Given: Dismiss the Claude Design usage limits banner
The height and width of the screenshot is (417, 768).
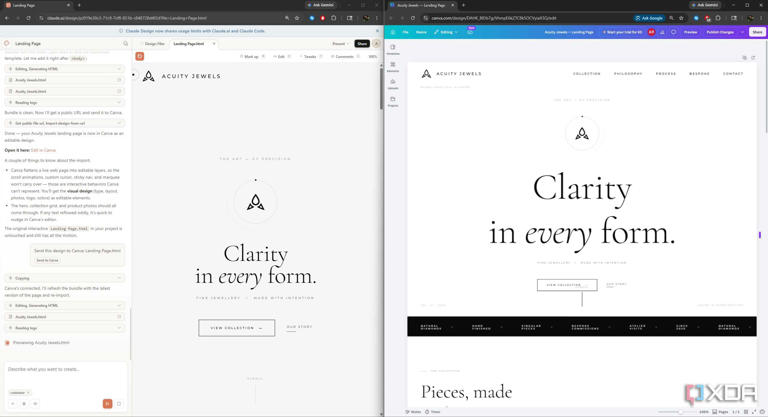Looking at the screenshot, I should [377, 31].
